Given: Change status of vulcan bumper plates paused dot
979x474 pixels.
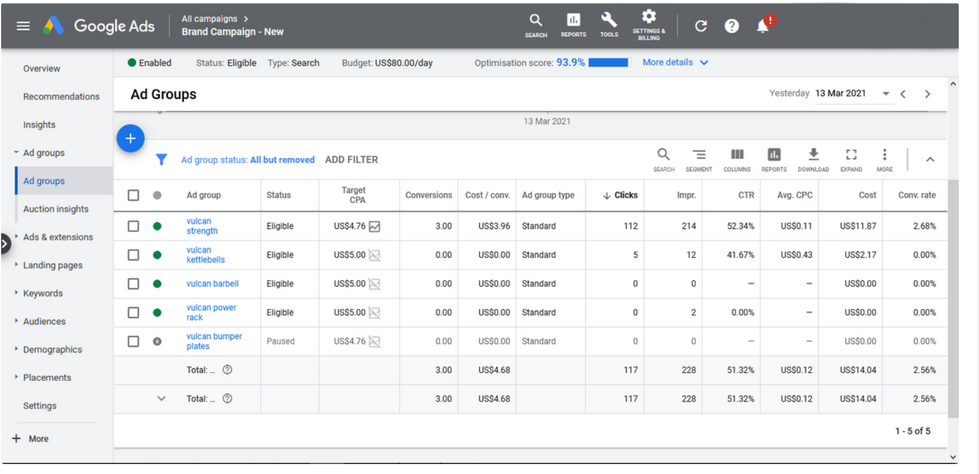Looking at the screenshot, I should click(x=157, y=341).
